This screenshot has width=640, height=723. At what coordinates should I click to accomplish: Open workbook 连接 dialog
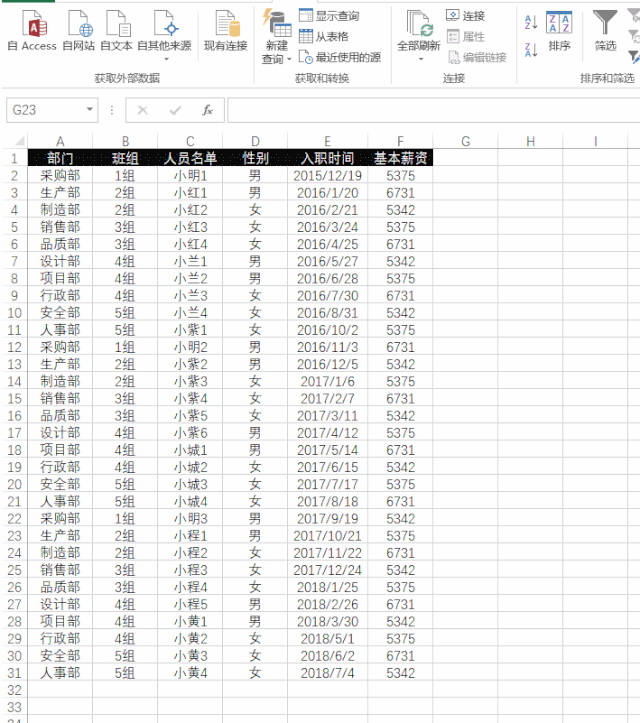point(466,16)
